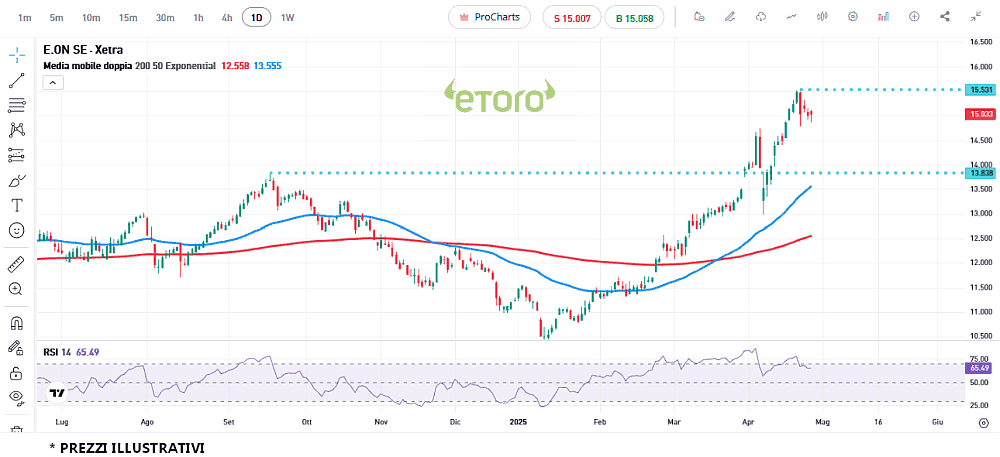Image resolution: width=1000 pixels, height=457 pixels.
Task: Open the Fibonacci retracement tool
Action: [17, 105]
